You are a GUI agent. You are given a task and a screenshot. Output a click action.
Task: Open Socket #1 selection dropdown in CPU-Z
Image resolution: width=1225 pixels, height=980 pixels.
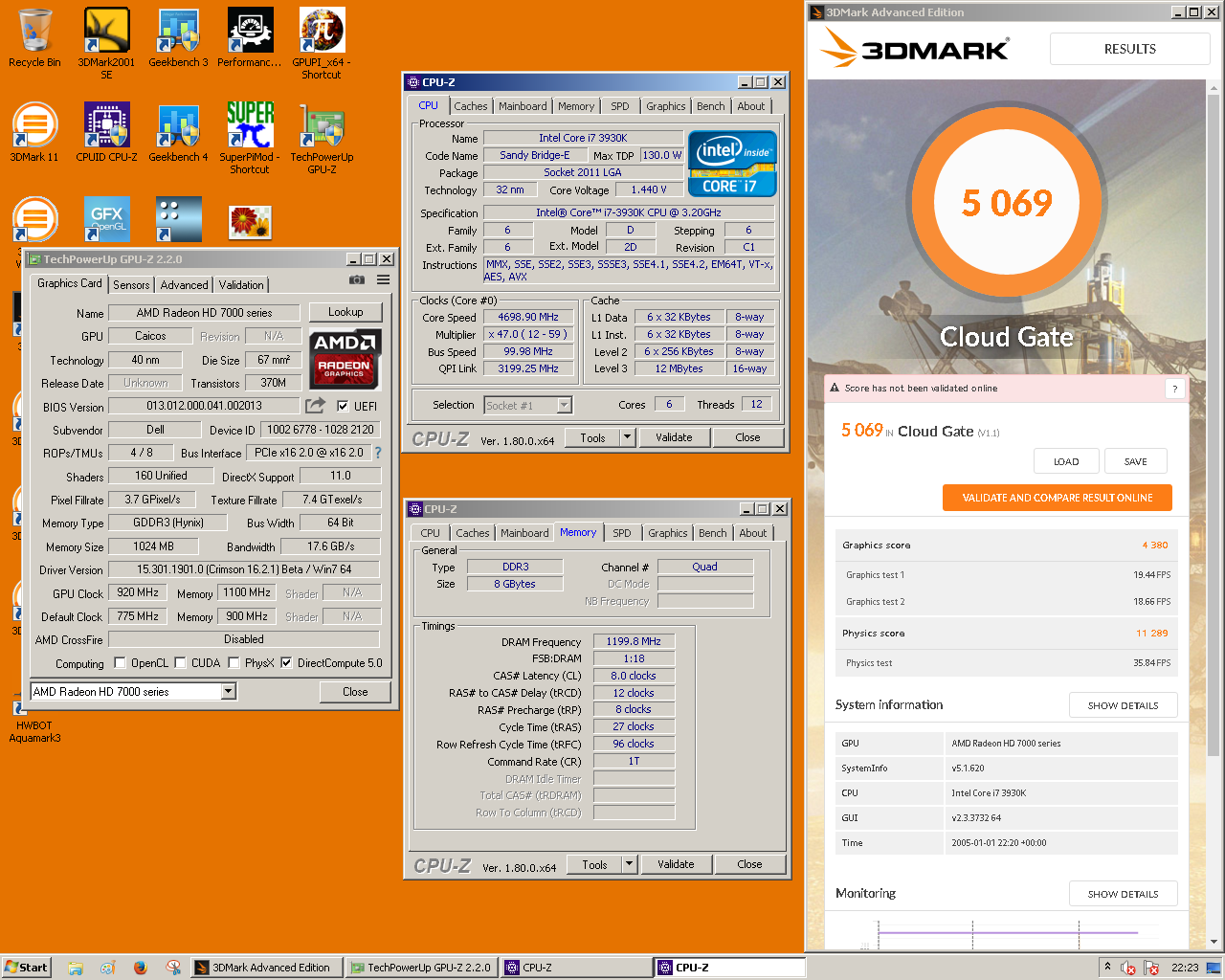[527, 405]
